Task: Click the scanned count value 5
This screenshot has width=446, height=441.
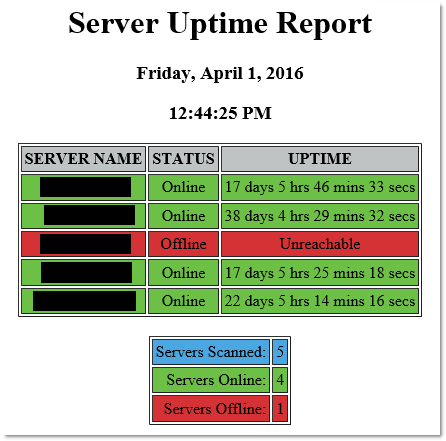Action: 280,352
